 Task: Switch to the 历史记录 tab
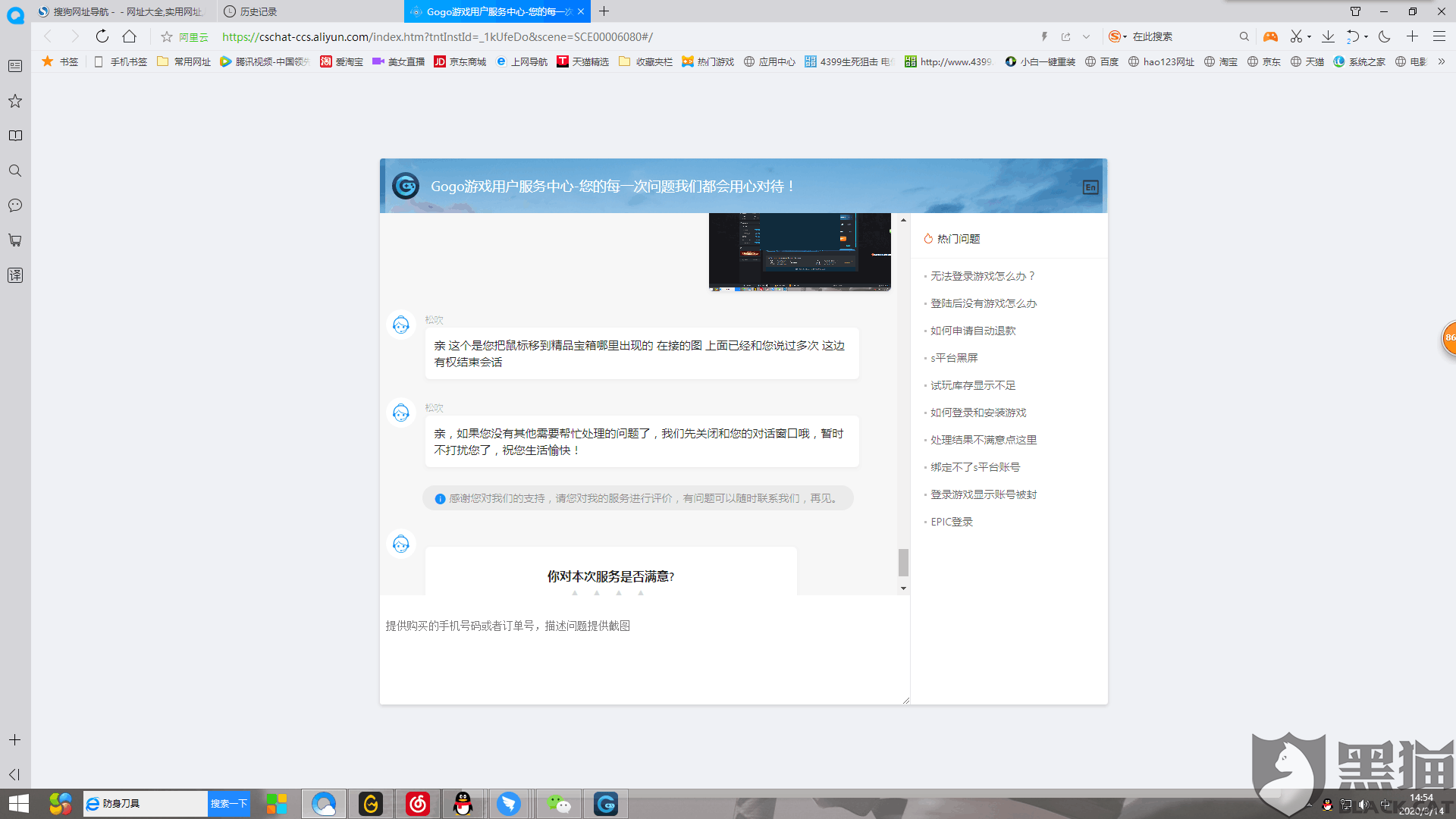coord(258,11)
